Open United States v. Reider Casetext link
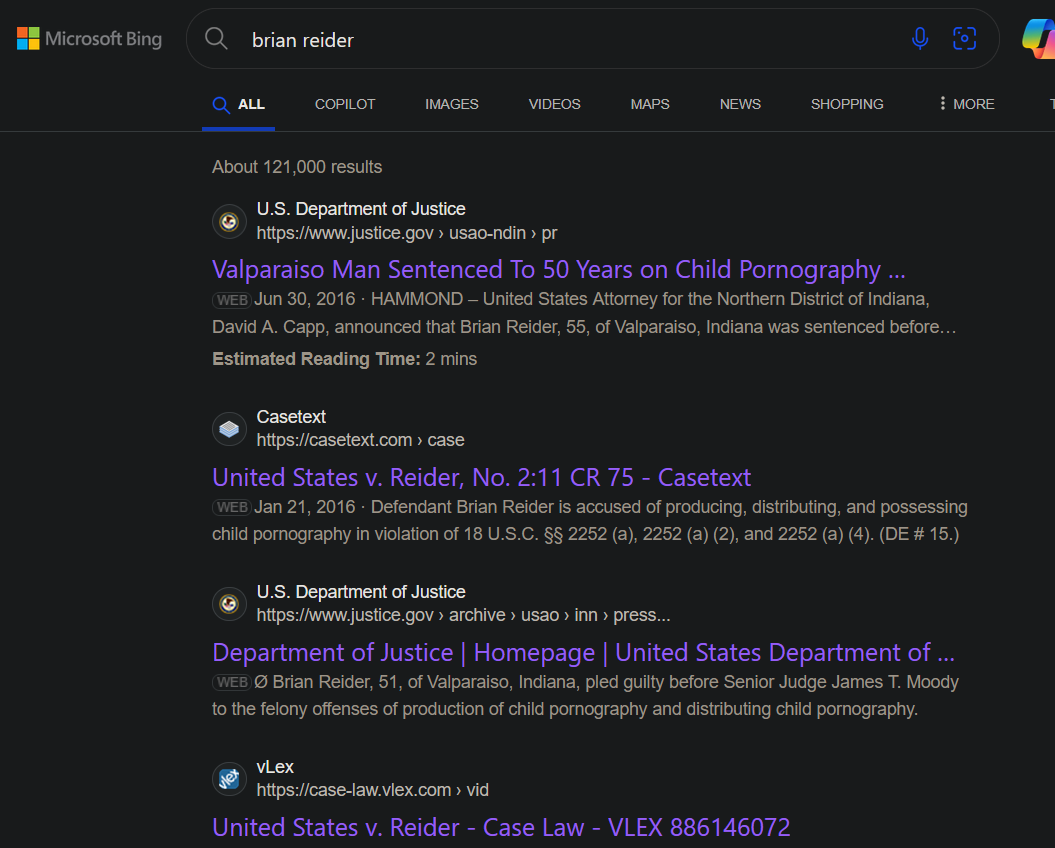1055x848 pixels. tap(481, 477)
